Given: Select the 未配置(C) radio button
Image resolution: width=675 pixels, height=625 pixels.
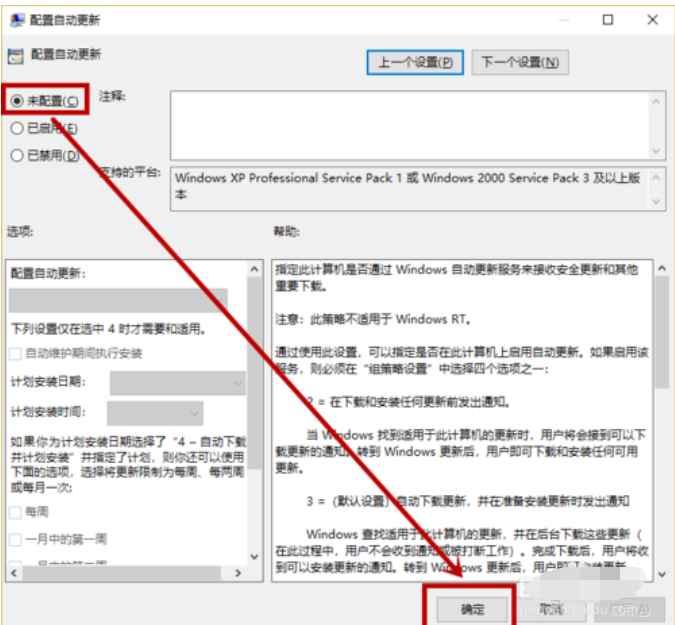Looking at the screenshot, I should (x=17, y=101).
